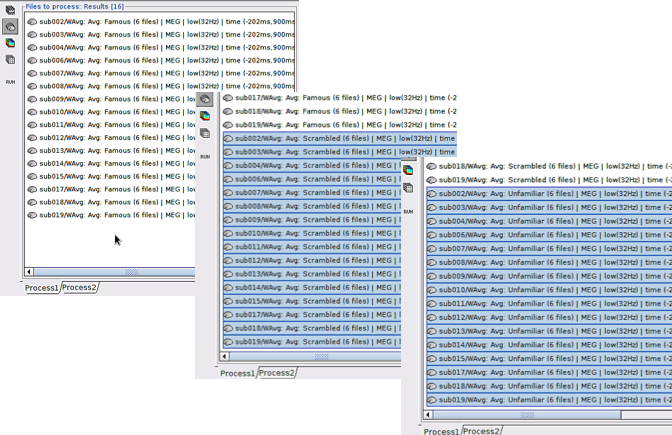Viewport: 672px width, 435px height.
Task: Click the time-frequency colored icon in the right panel
Action: click(x=408, y=170)
